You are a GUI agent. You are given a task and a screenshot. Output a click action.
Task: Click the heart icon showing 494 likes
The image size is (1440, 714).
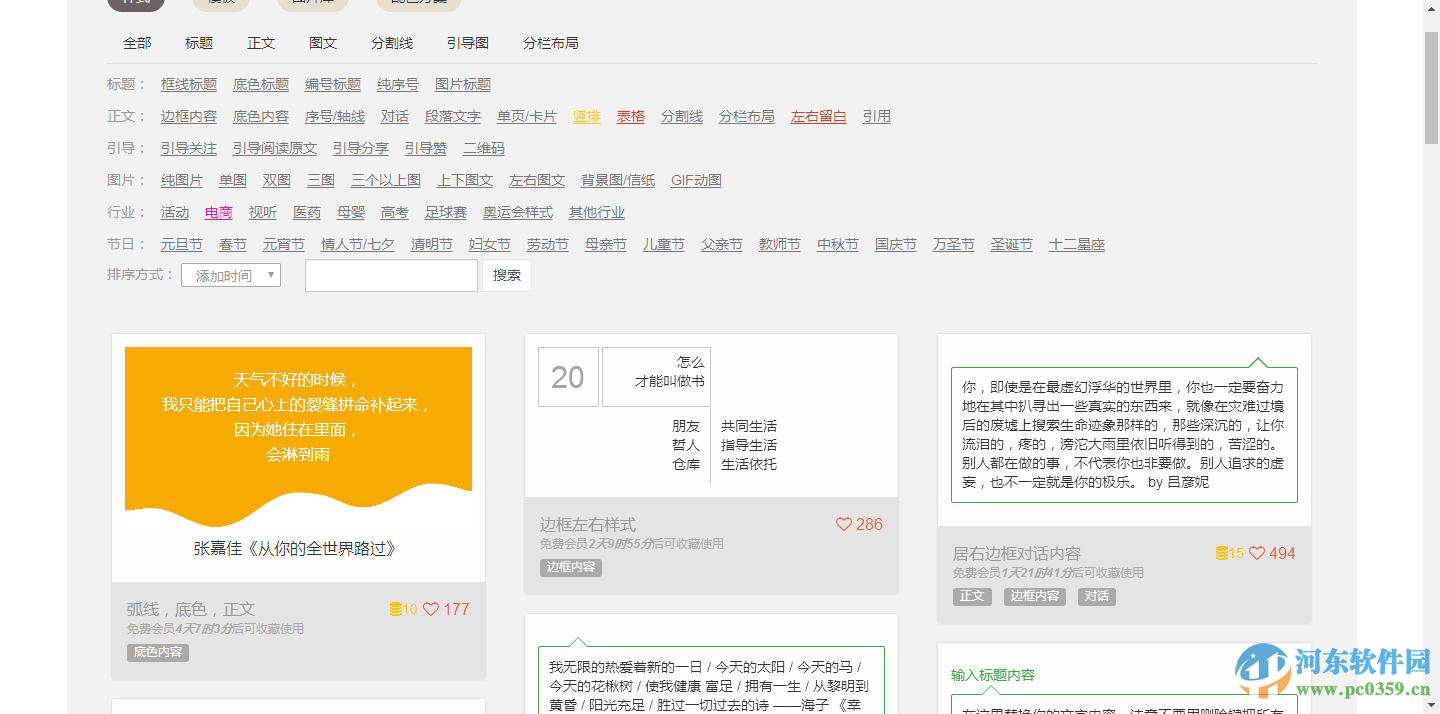point(1257,553)
